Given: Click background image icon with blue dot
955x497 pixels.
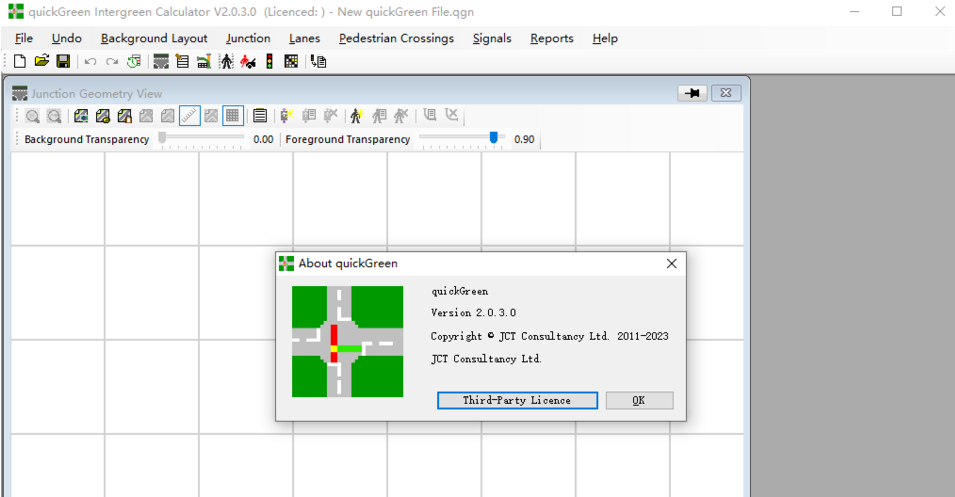Looking at the screenshot, I should [x=81, y=116].
